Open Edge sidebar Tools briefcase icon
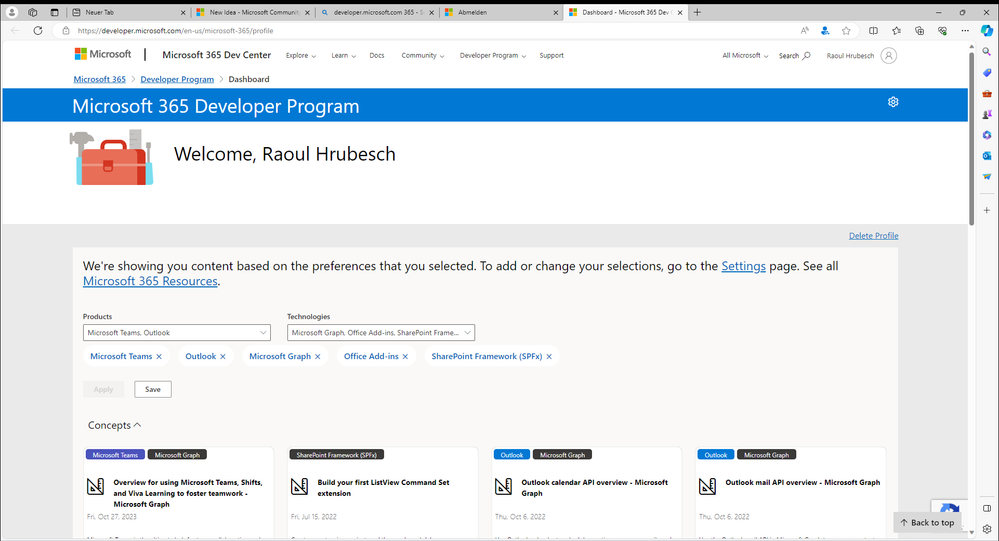 click(986, 94)
